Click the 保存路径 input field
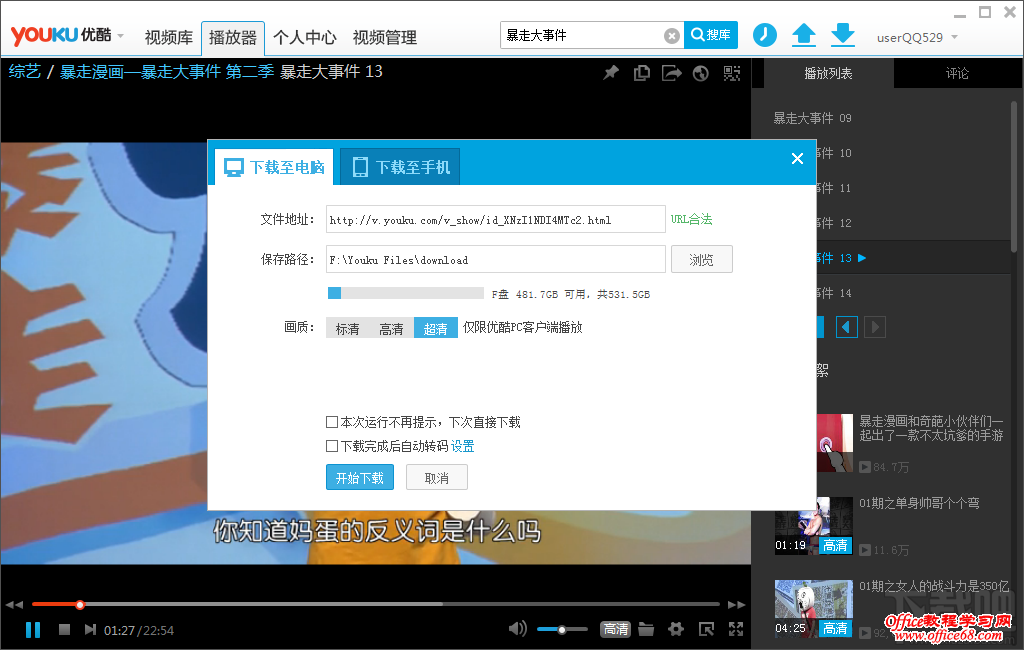Screen dimensions: 1024x650 point(495,260)
